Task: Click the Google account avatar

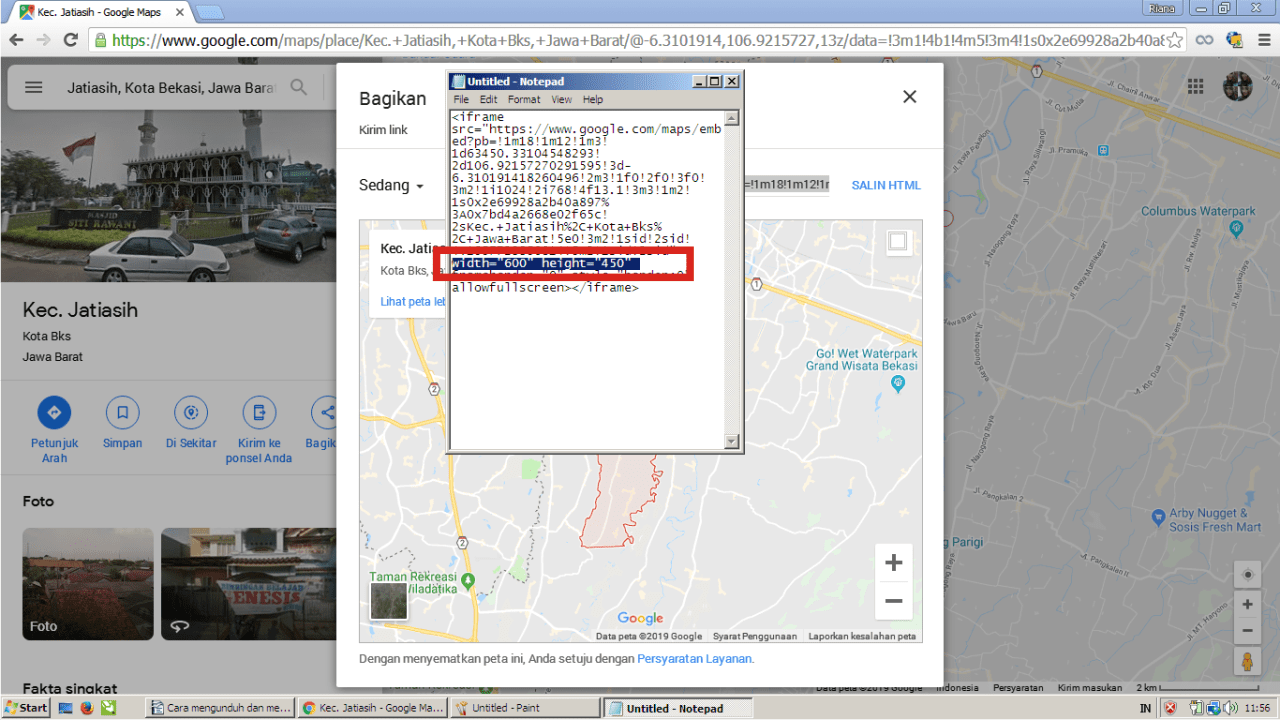Action: pyautogui.click(x=1237, y=86)
